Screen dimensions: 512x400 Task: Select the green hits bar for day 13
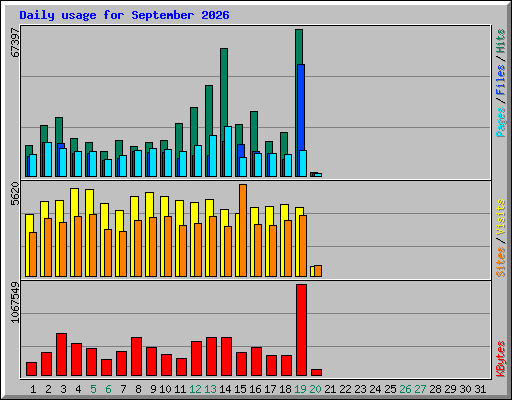pos(209,110)
